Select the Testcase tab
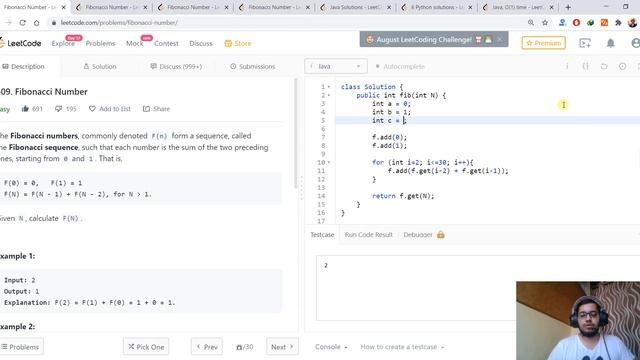Viewport: 640px width, 360px height. click(x=322, y=235)
